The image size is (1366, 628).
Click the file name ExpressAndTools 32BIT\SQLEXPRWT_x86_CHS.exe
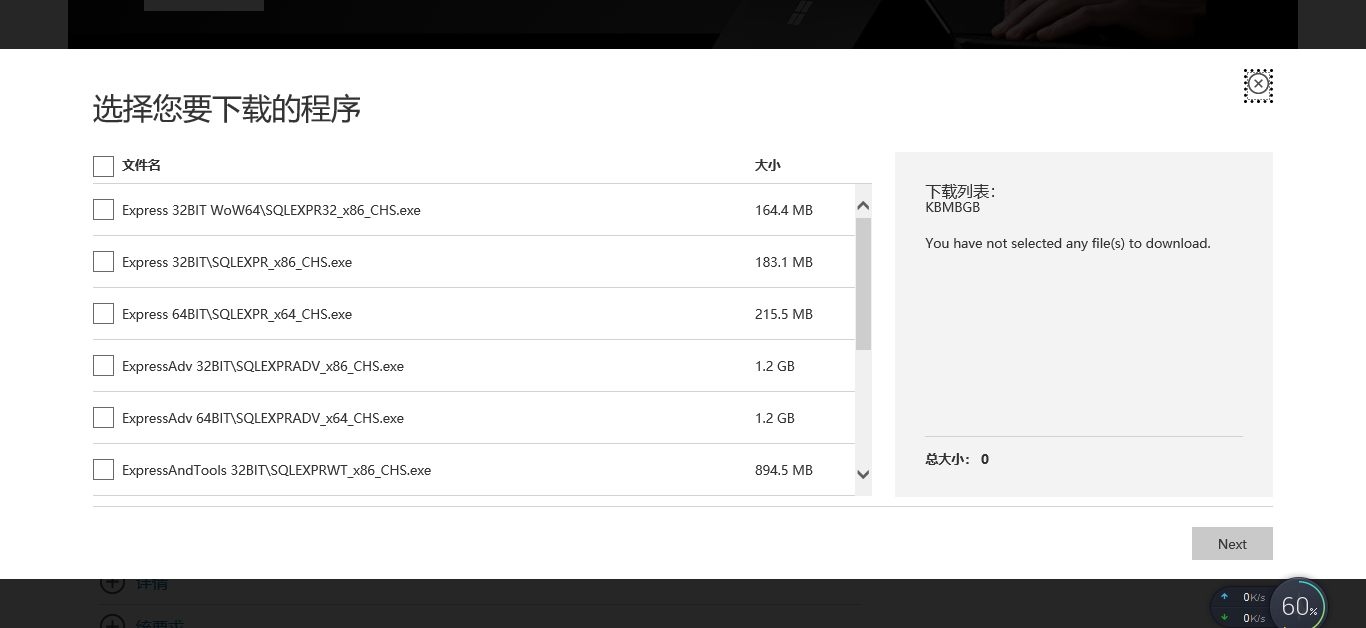(276, 470)
